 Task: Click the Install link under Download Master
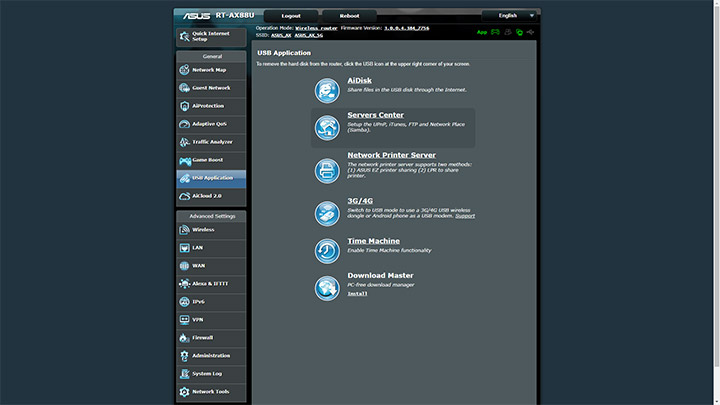tap(357, 293)
